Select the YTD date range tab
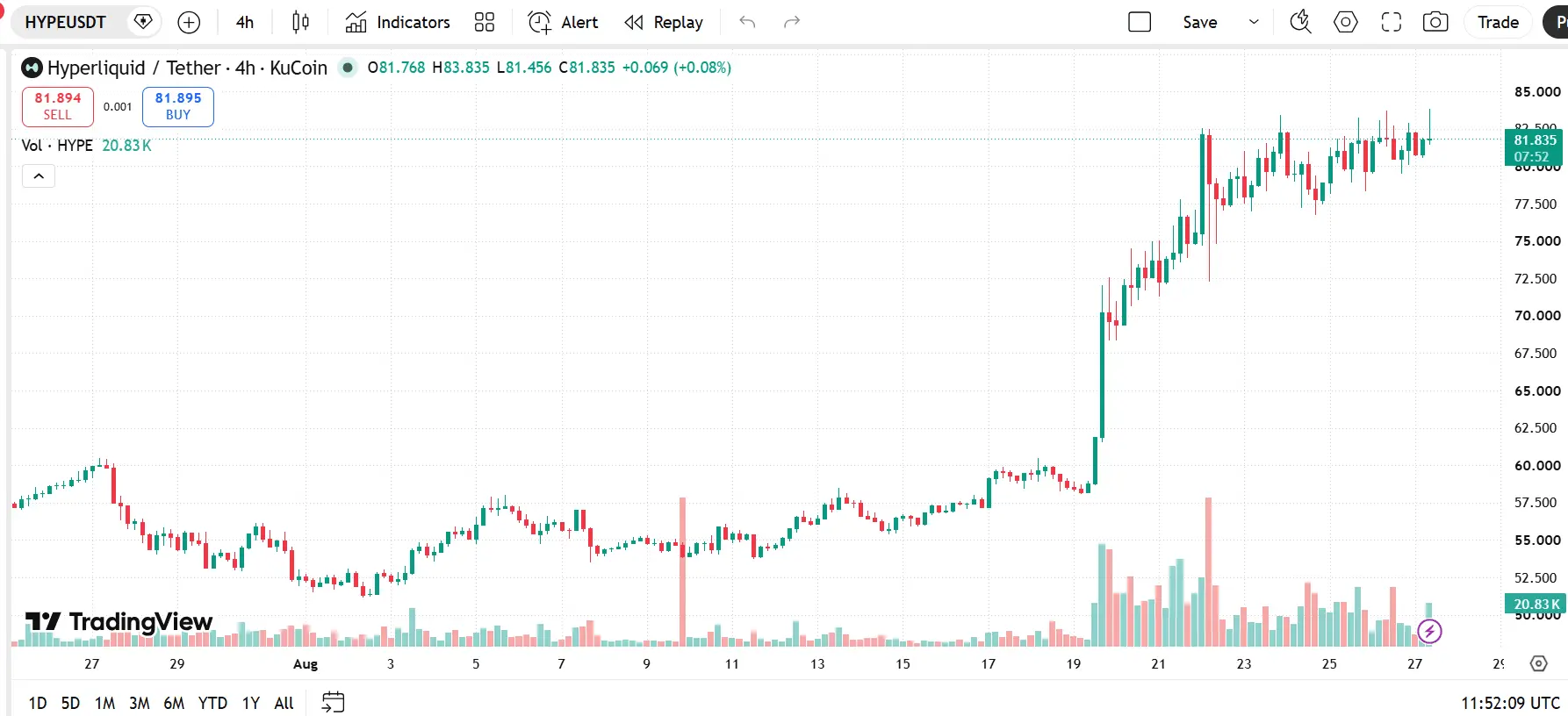The height and width of the screenshot is (716, 1568). (212, 703)
